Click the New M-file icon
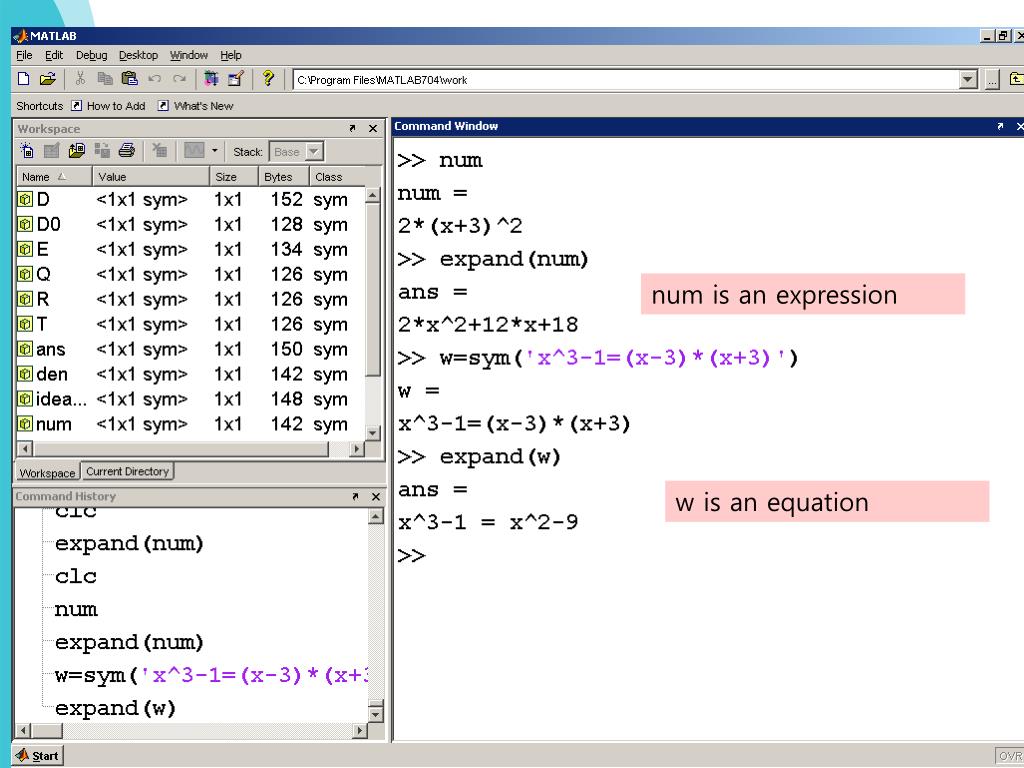Viewport: 1024px width, 768px height. pos(24,79)
